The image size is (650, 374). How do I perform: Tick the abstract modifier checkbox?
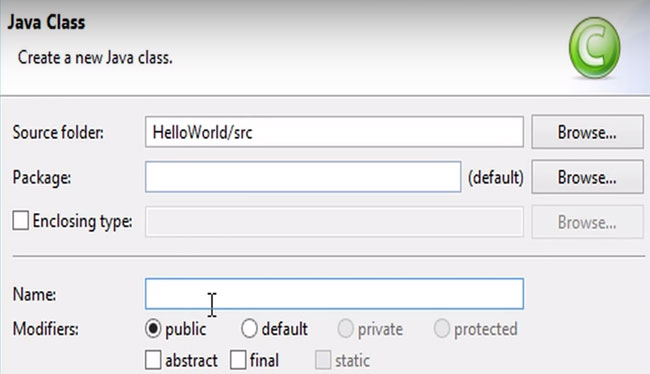pos(153,360)
